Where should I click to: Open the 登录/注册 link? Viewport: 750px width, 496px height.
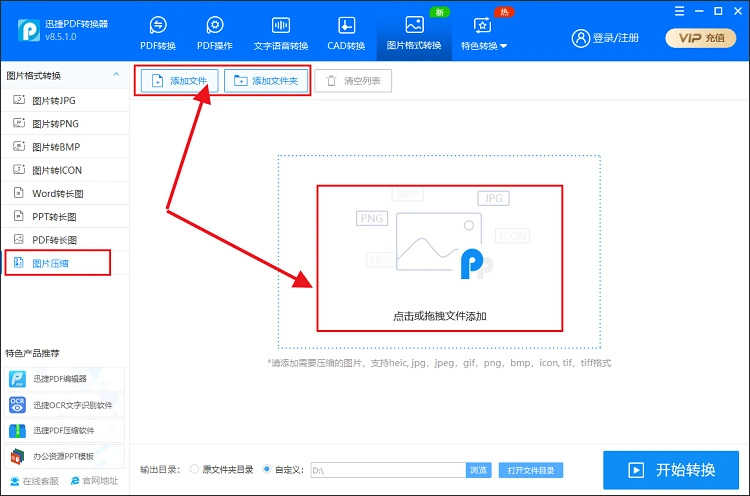tap(616, 38)
